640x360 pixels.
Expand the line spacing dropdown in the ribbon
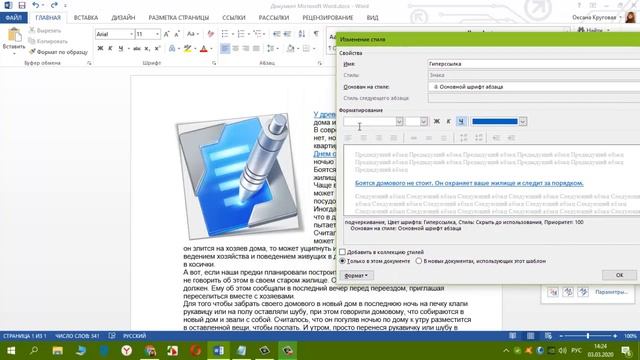point(278,49)
